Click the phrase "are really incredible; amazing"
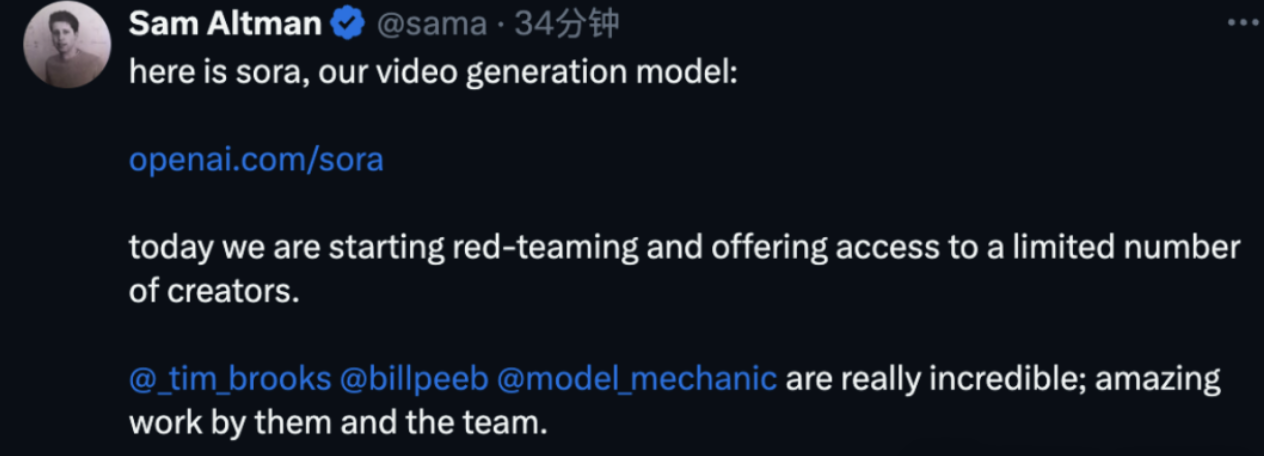1264x456 pixels. pos(1003,380)
